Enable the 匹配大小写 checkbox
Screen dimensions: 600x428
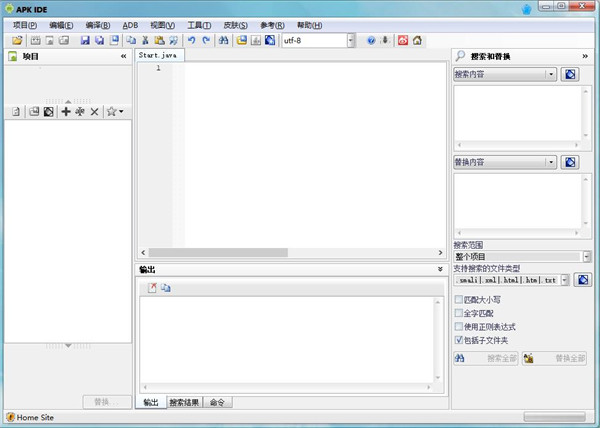458,299
